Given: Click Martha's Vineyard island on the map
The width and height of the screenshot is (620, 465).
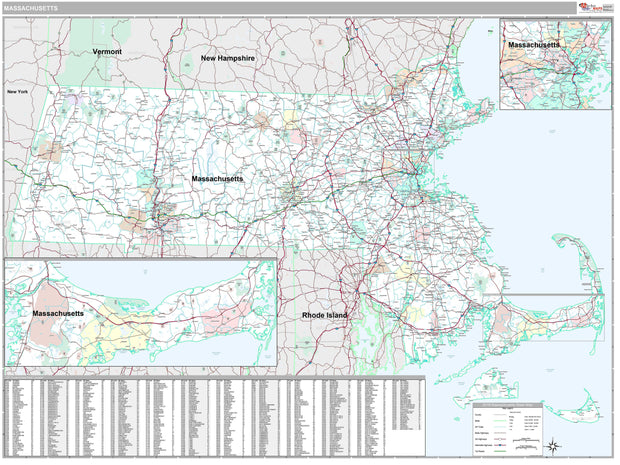Looking at the screenshot, I should click(488, 388).
